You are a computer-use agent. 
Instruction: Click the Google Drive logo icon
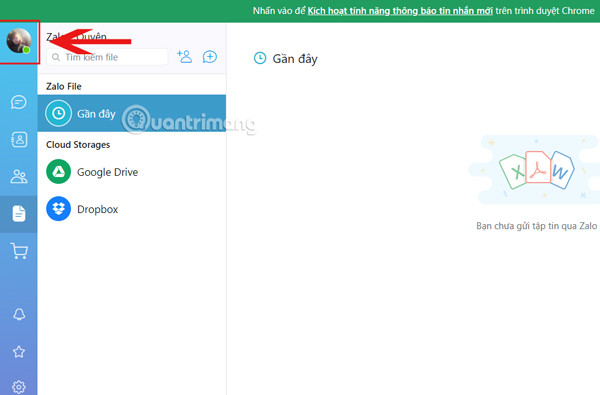[x=59, y=171]
